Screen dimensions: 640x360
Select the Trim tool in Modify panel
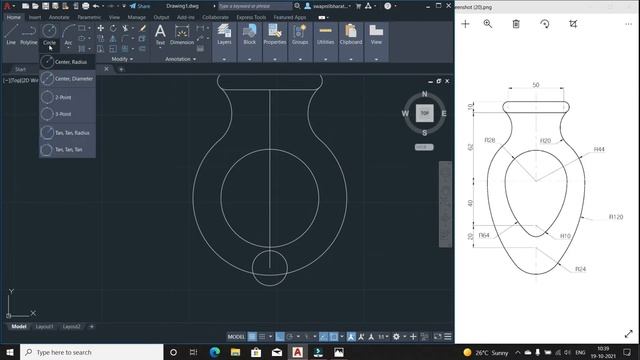tap(125, 28)
